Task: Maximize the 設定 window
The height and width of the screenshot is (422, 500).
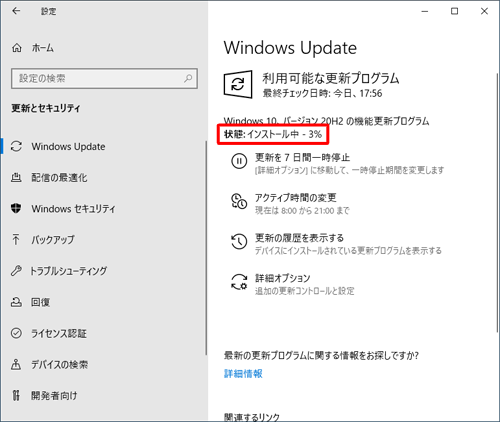Action: (454, 11)
